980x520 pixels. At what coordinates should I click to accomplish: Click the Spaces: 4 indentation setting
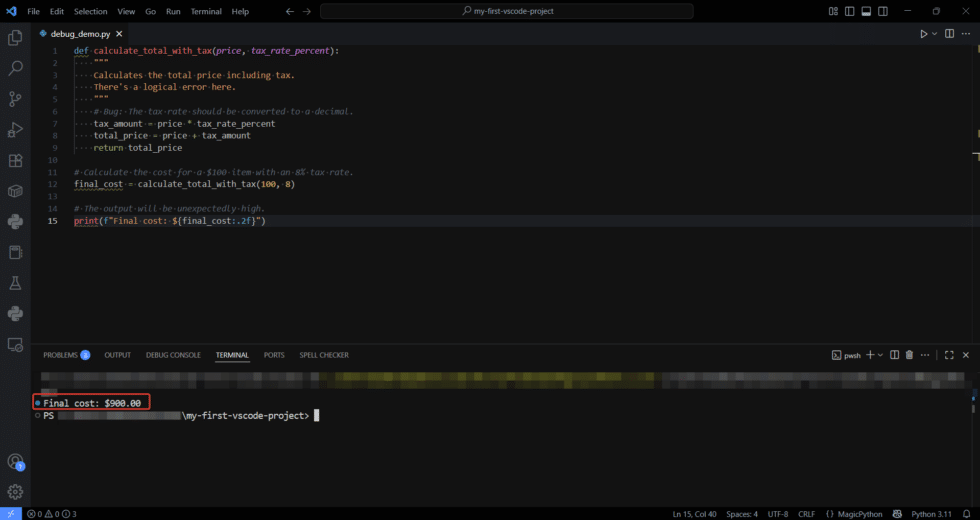pos(741,514)
